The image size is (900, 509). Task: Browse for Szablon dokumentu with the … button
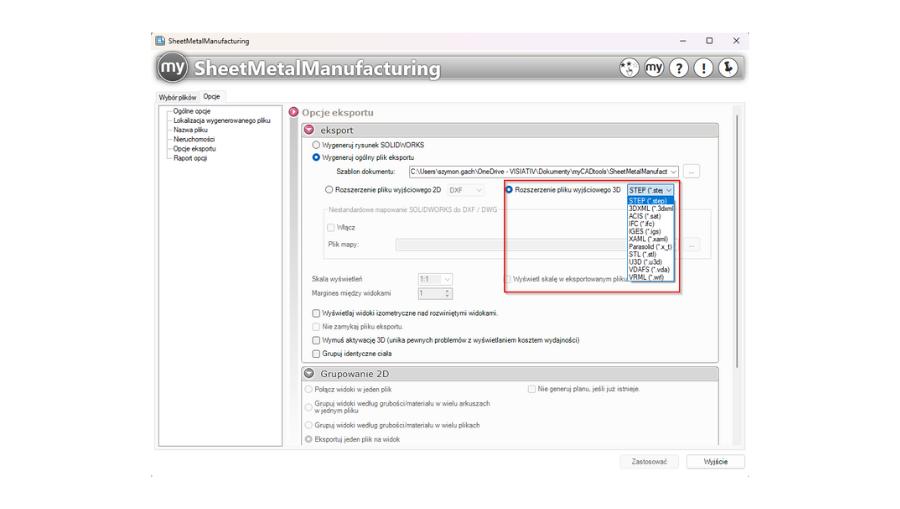point(692,172)
